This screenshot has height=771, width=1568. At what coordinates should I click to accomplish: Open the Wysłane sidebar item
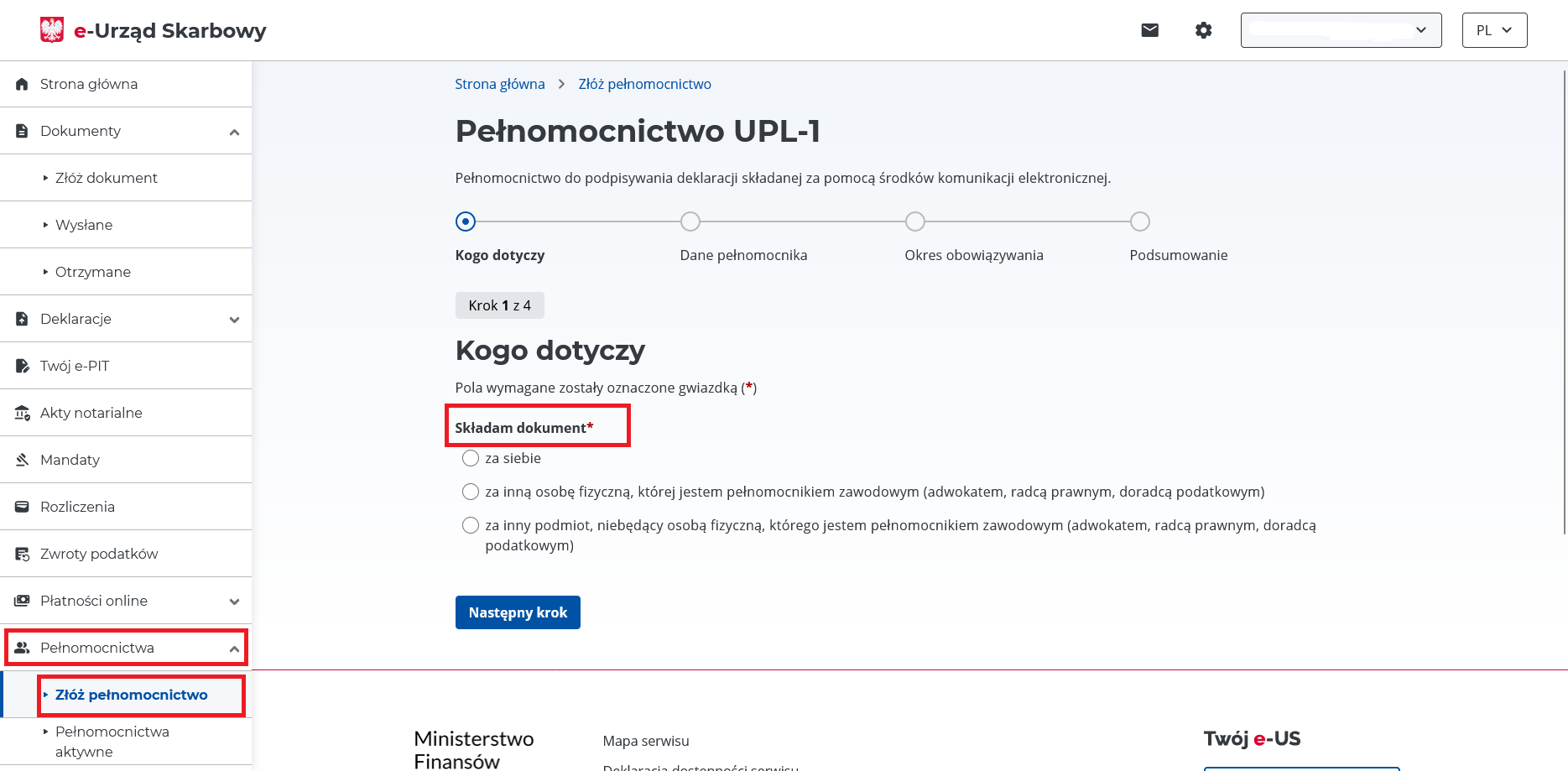(84, 225)
